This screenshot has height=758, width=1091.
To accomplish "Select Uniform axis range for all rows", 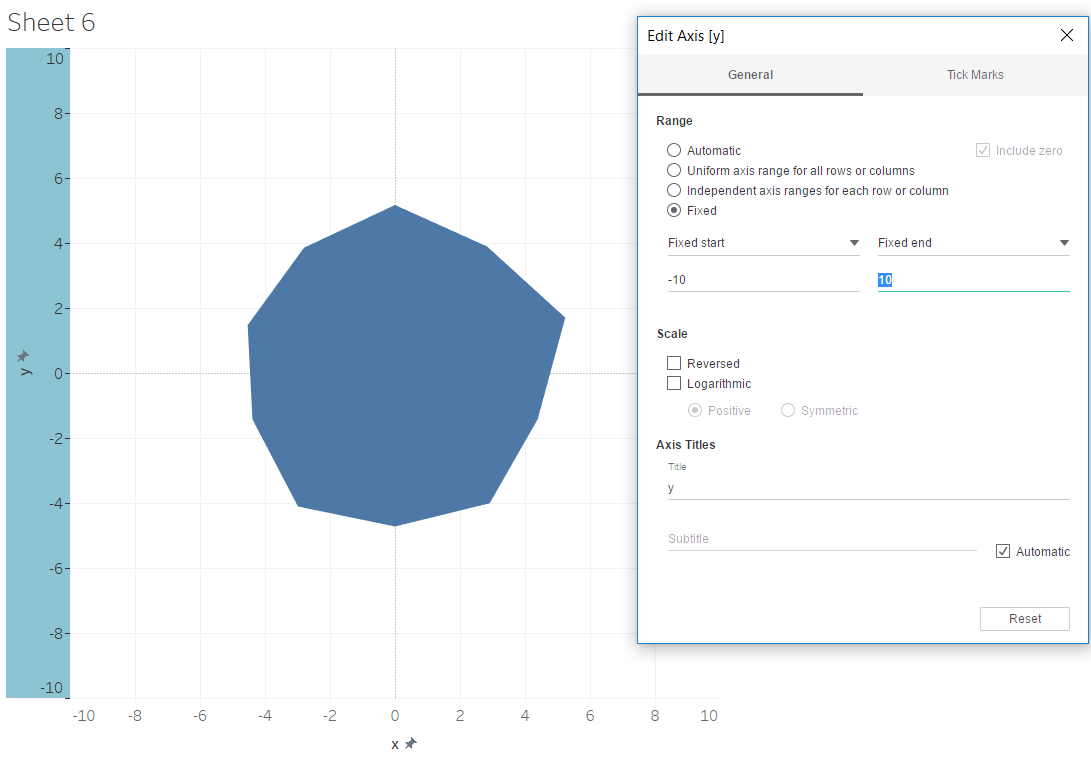I will coord(674,171).
